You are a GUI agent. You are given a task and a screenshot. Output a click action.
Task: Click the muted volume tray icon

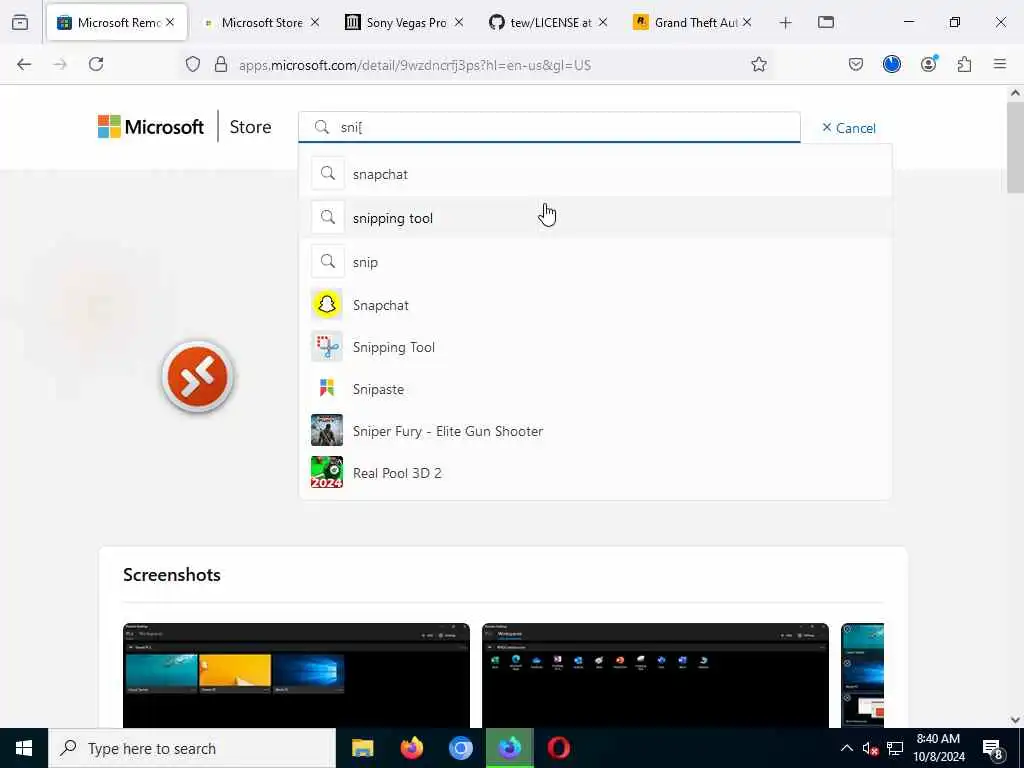tap(870, 749)
